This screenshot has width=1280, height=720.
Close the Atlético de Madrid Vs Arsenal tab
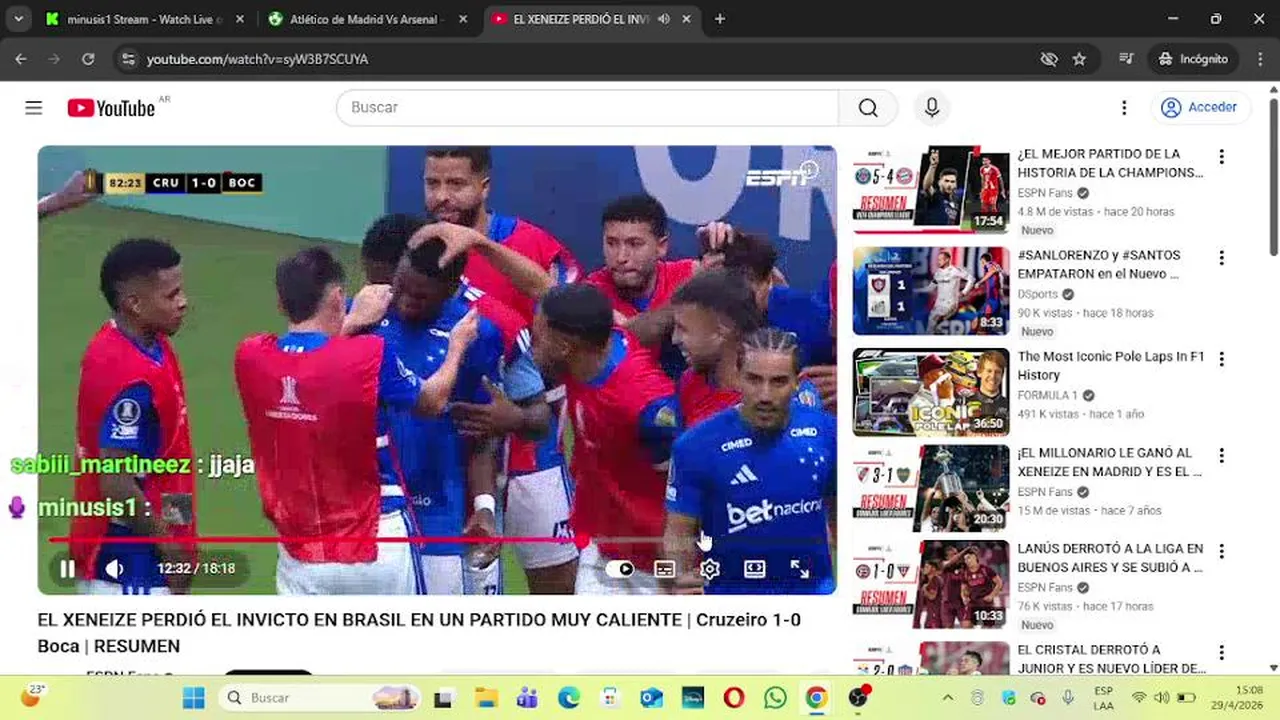coord(461,19)
